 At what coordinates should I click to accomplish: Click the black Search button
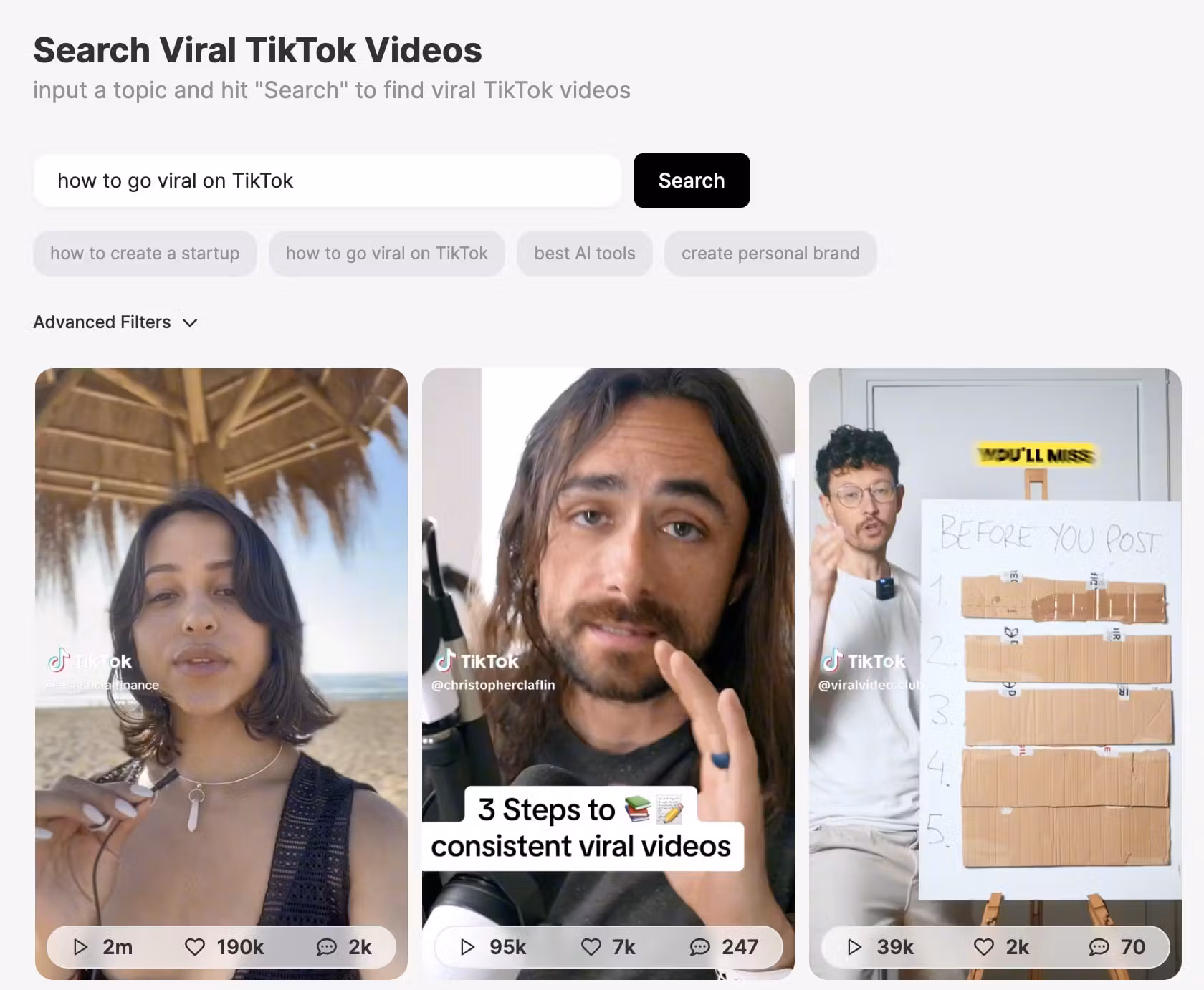pyautogui.click(x=692, y=181)
